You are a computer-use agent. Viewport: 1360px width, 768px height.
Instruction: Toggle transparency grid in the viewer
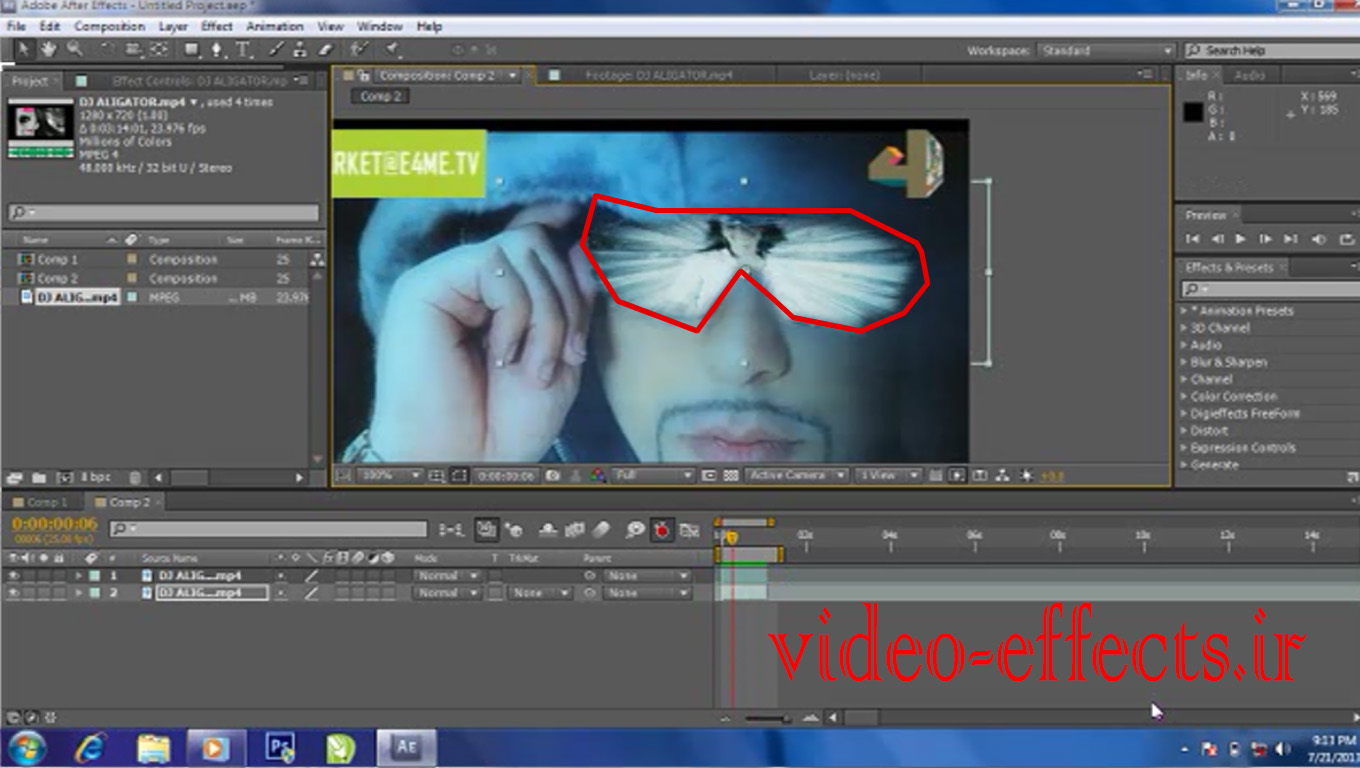(731, 476)
